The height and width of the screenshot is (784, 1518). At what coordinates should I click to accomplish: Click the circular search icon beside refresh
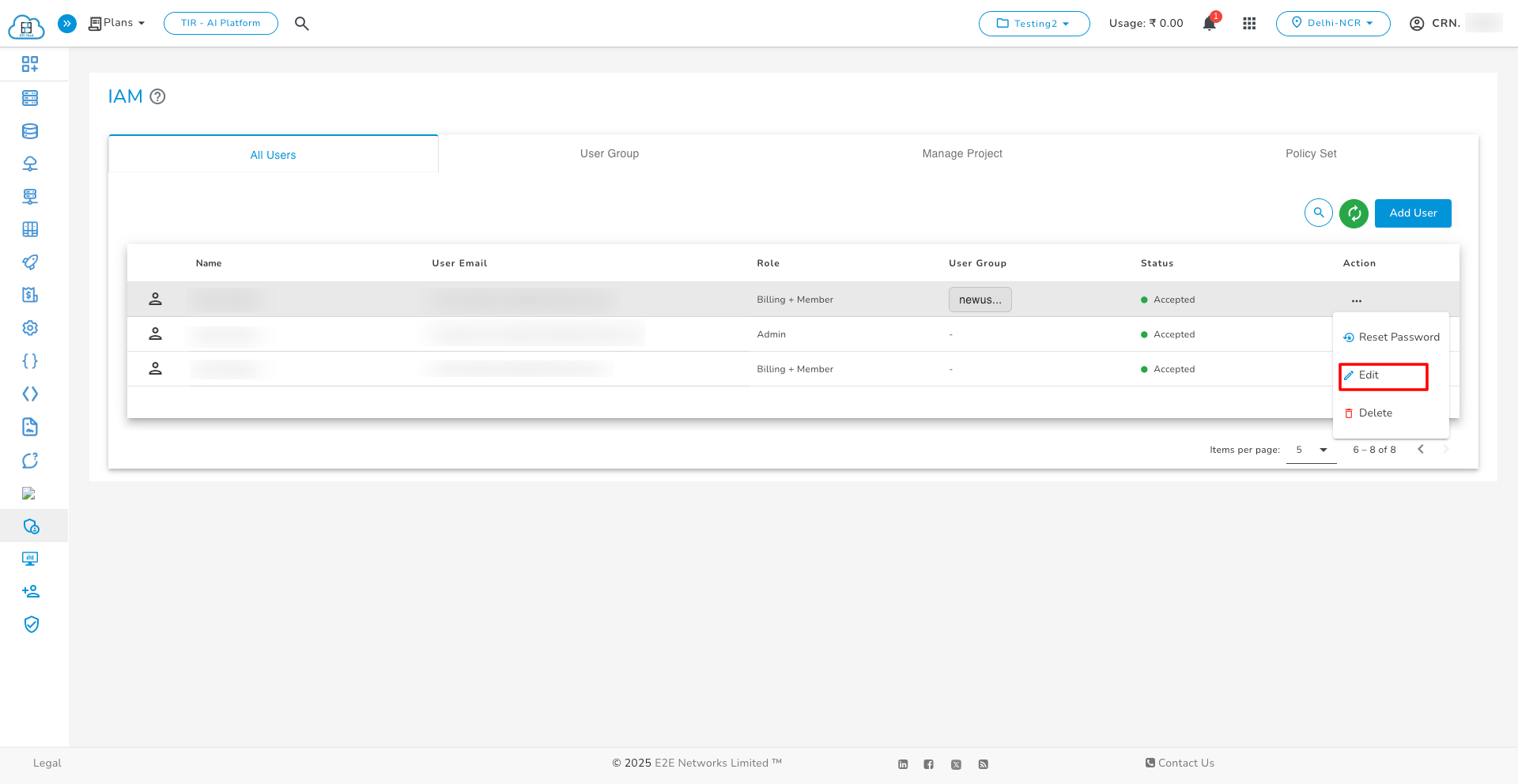1318,213
